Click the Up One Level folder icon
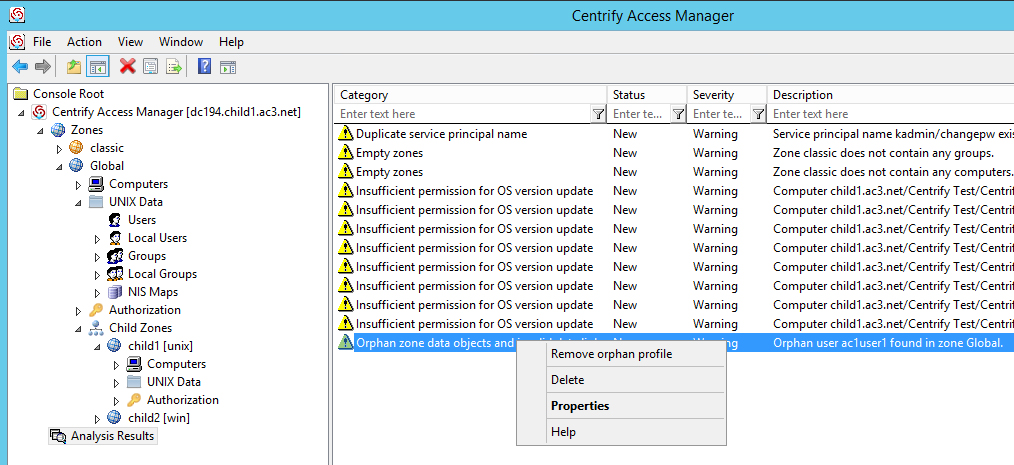This screenshot has width=1014, height=465. [x=73, y=67]
